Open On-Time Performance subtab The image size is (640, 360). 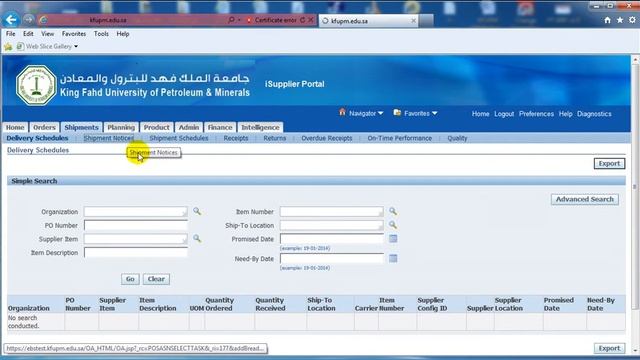(x=400, y=138)
